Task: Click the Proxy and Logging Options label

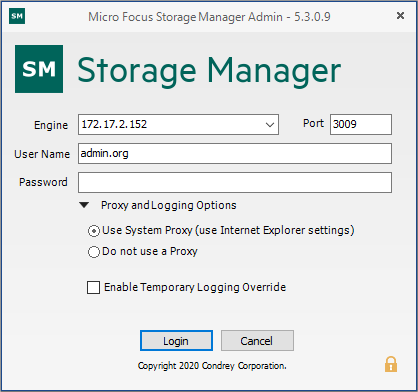Action: pos(169,205)
